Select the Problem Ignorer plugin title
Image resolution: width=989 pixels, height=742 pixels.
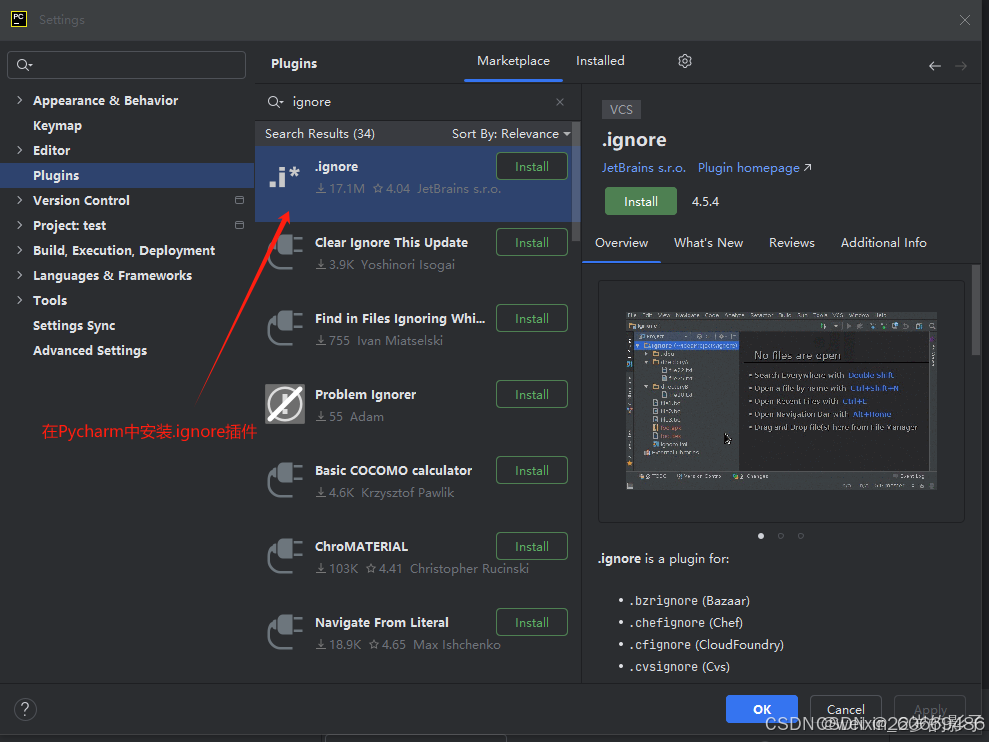365,394
